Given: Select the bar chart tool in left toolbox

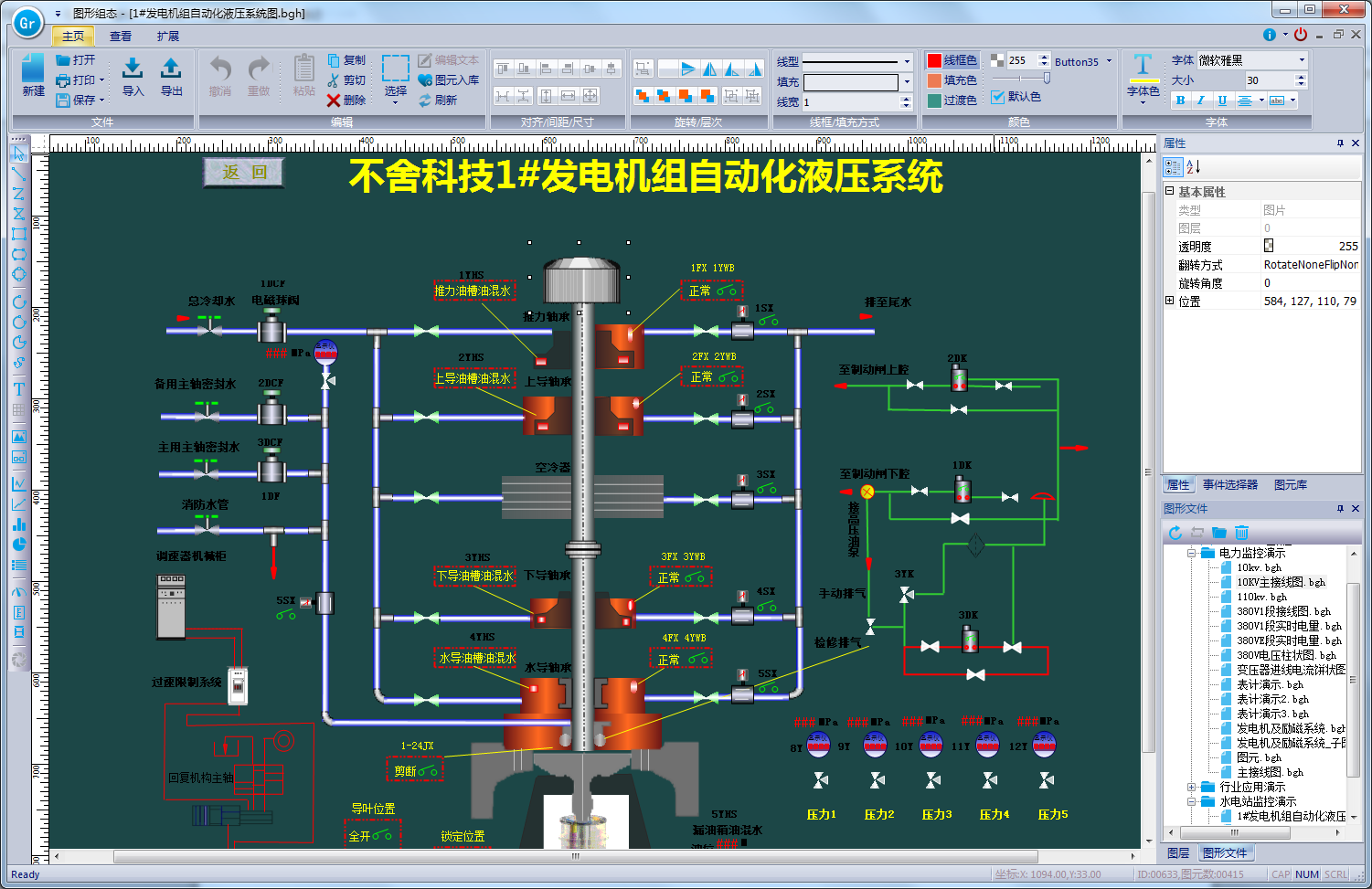Looking at the screenshot, I should pyautogui.click(x=18, y=524).
